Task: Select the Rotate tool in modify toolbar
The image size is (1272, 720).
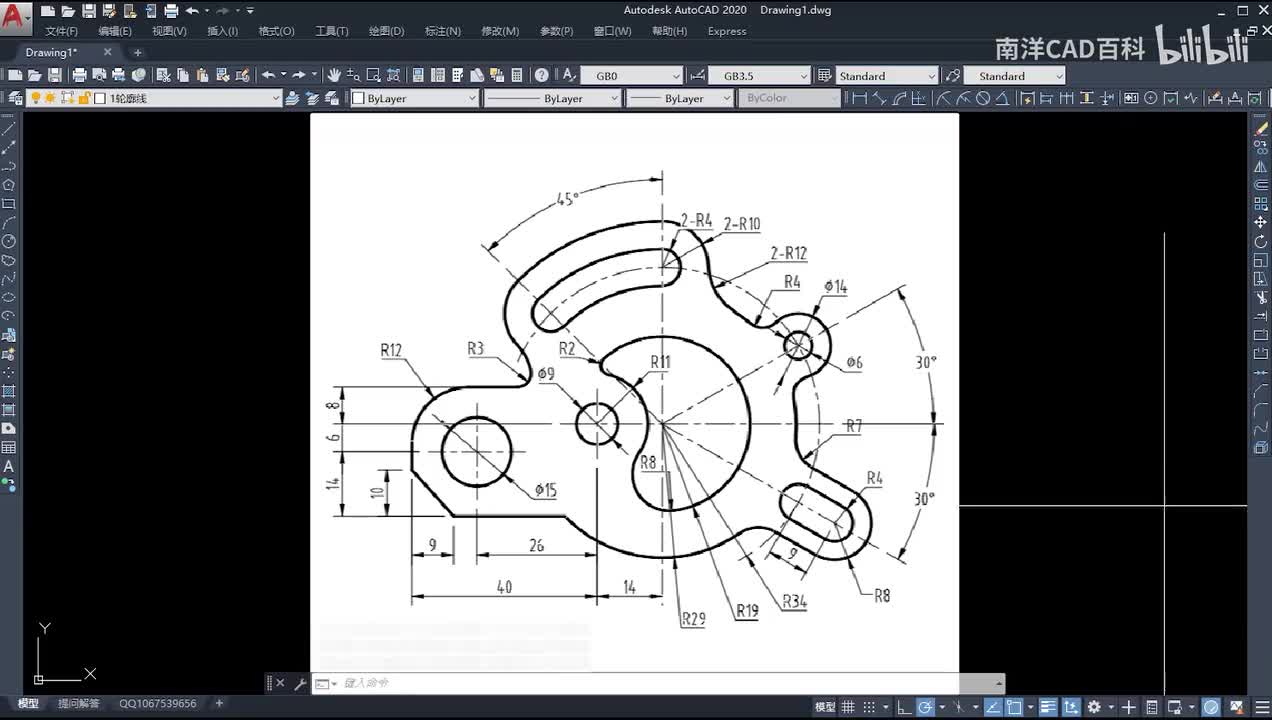Action: [1261, 241]
